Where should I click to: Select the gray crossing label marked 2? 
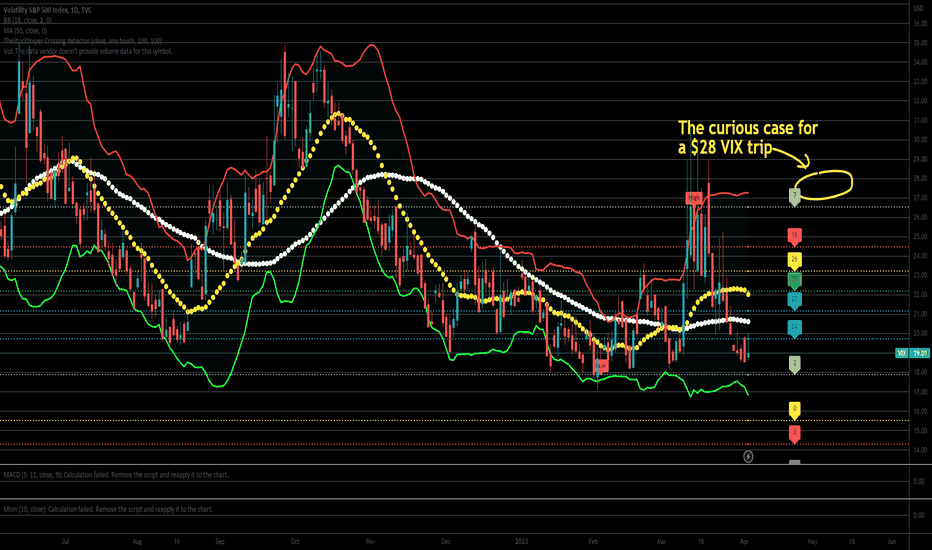click(794, 364)
